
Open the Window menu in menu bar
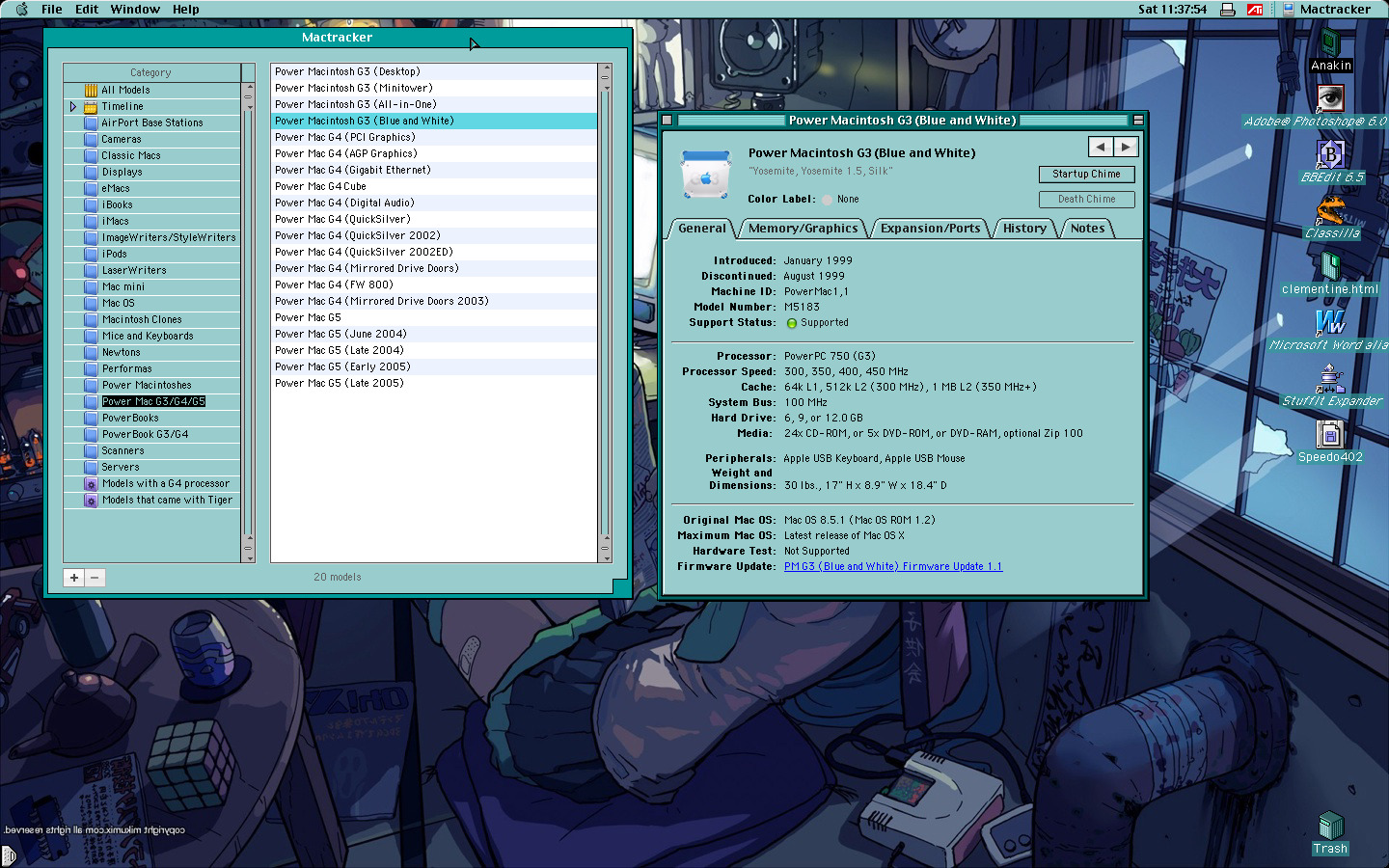[x=135, y=10]
